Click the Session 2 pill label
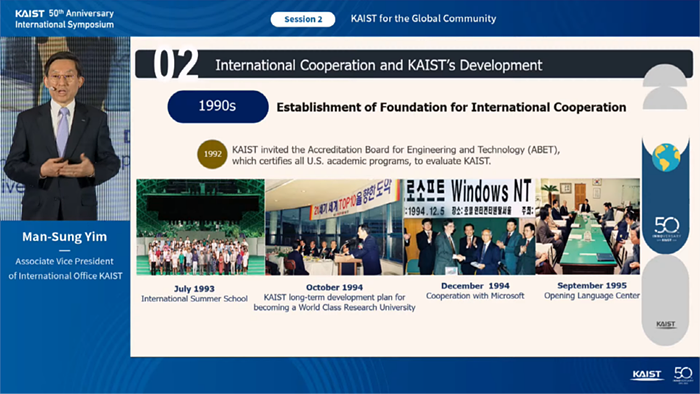Image resolution: width=700 pixels, height=394 pixels. (x=303, y=19)
